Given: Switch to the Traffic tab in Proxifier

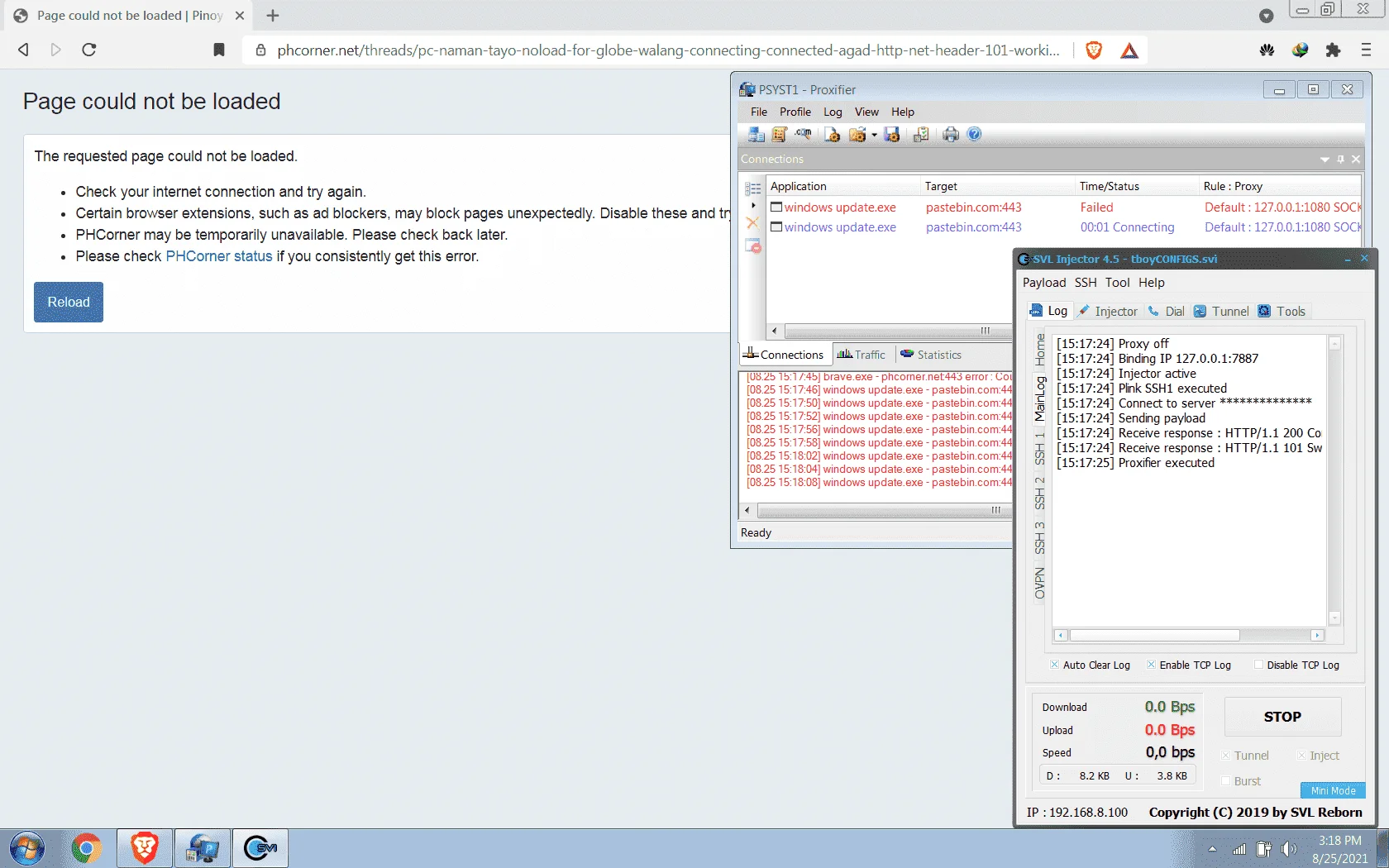Looking at the screenshot, I should (x=862, y=355).
